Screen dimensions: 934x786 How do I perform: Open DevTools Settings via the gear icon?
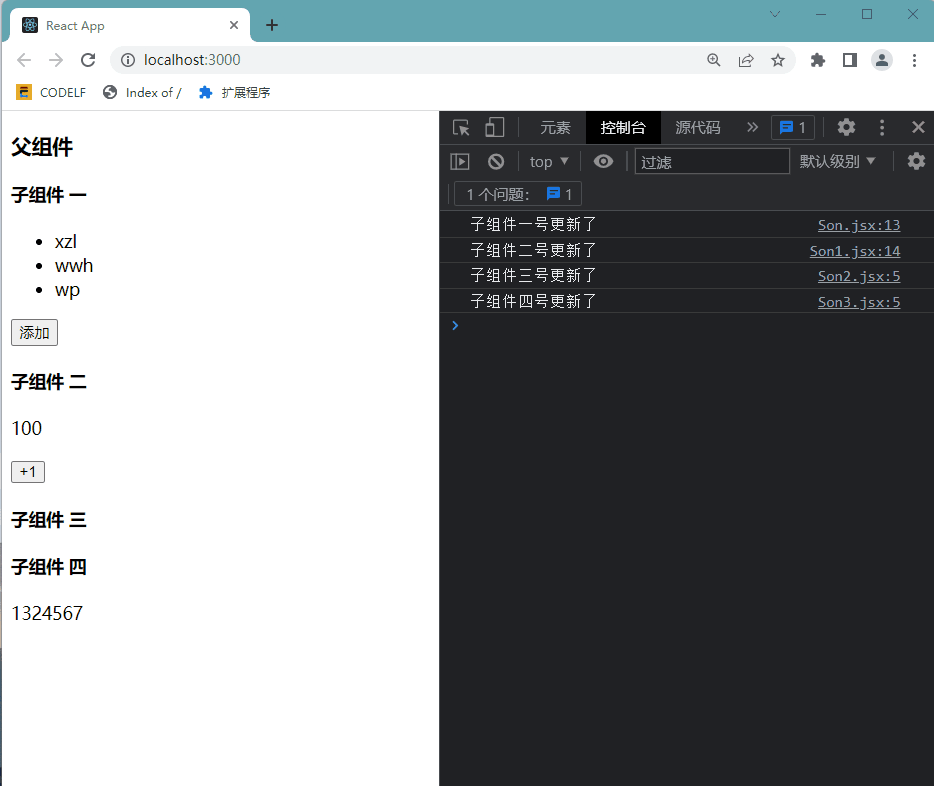tap(846, 127)
